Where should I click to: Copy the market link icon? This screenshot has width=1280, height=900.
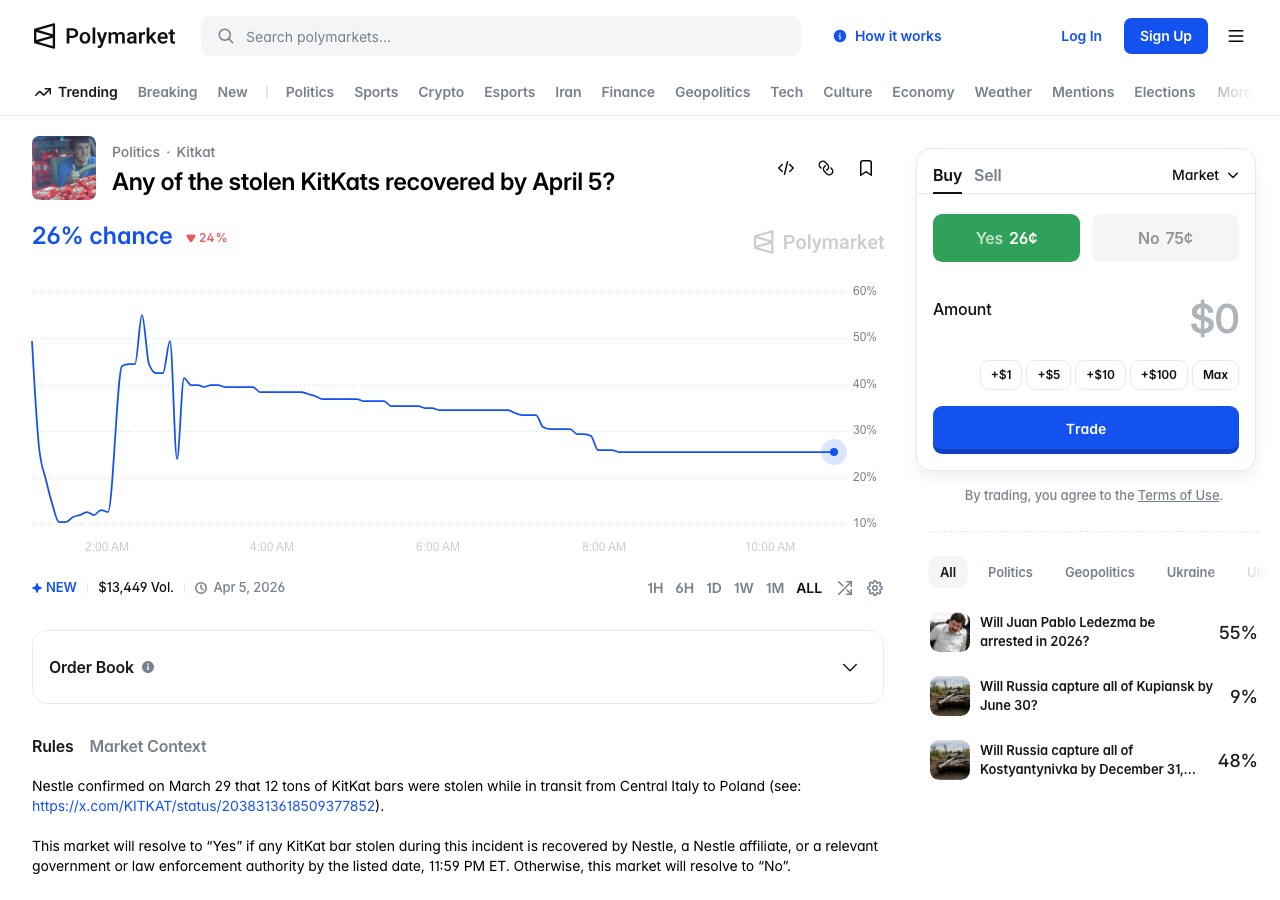click(x=826, y=168)
